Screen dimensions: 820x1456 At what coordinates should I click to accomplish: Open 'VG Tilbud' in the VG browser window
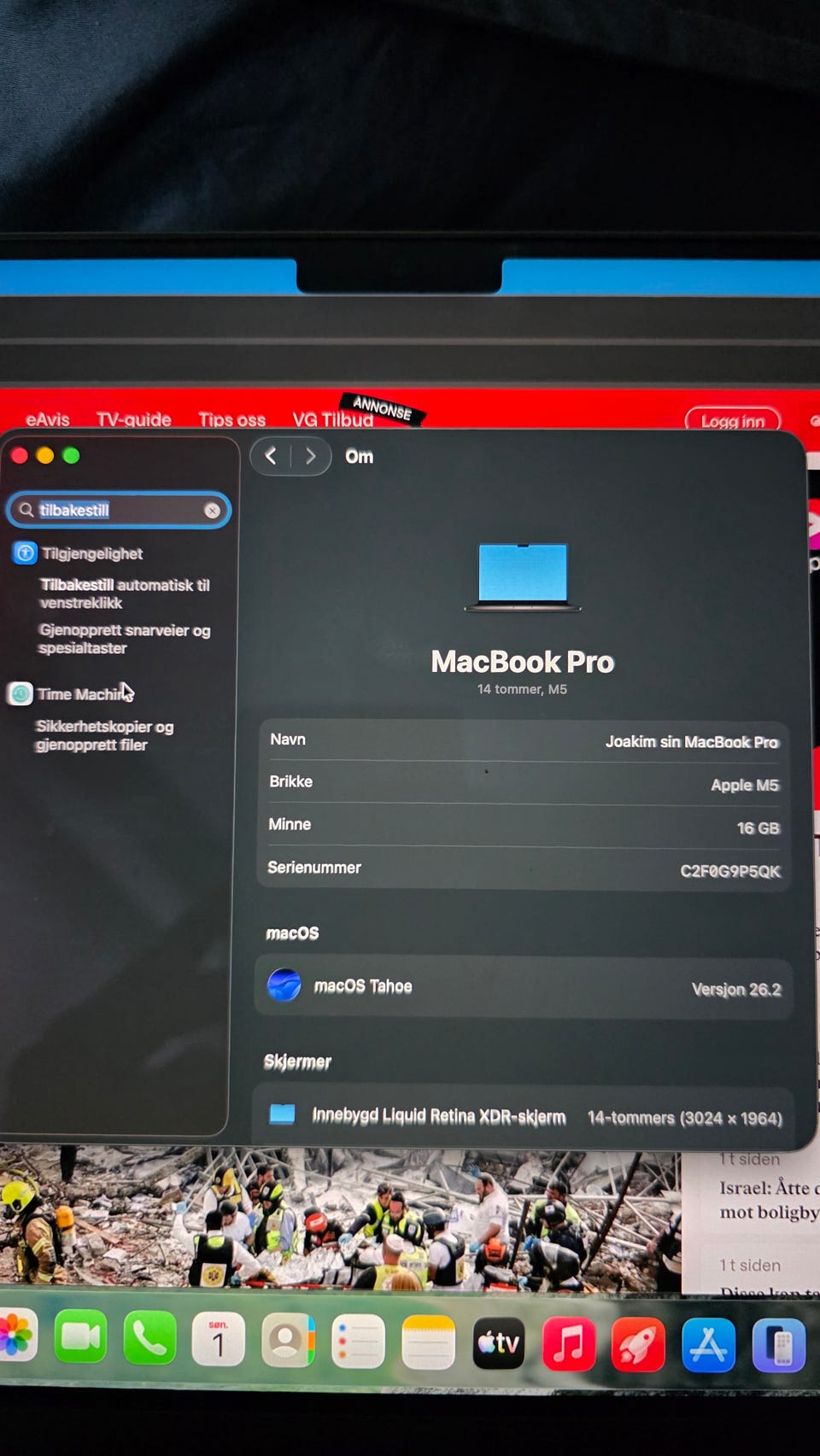(x=333, y=419)
